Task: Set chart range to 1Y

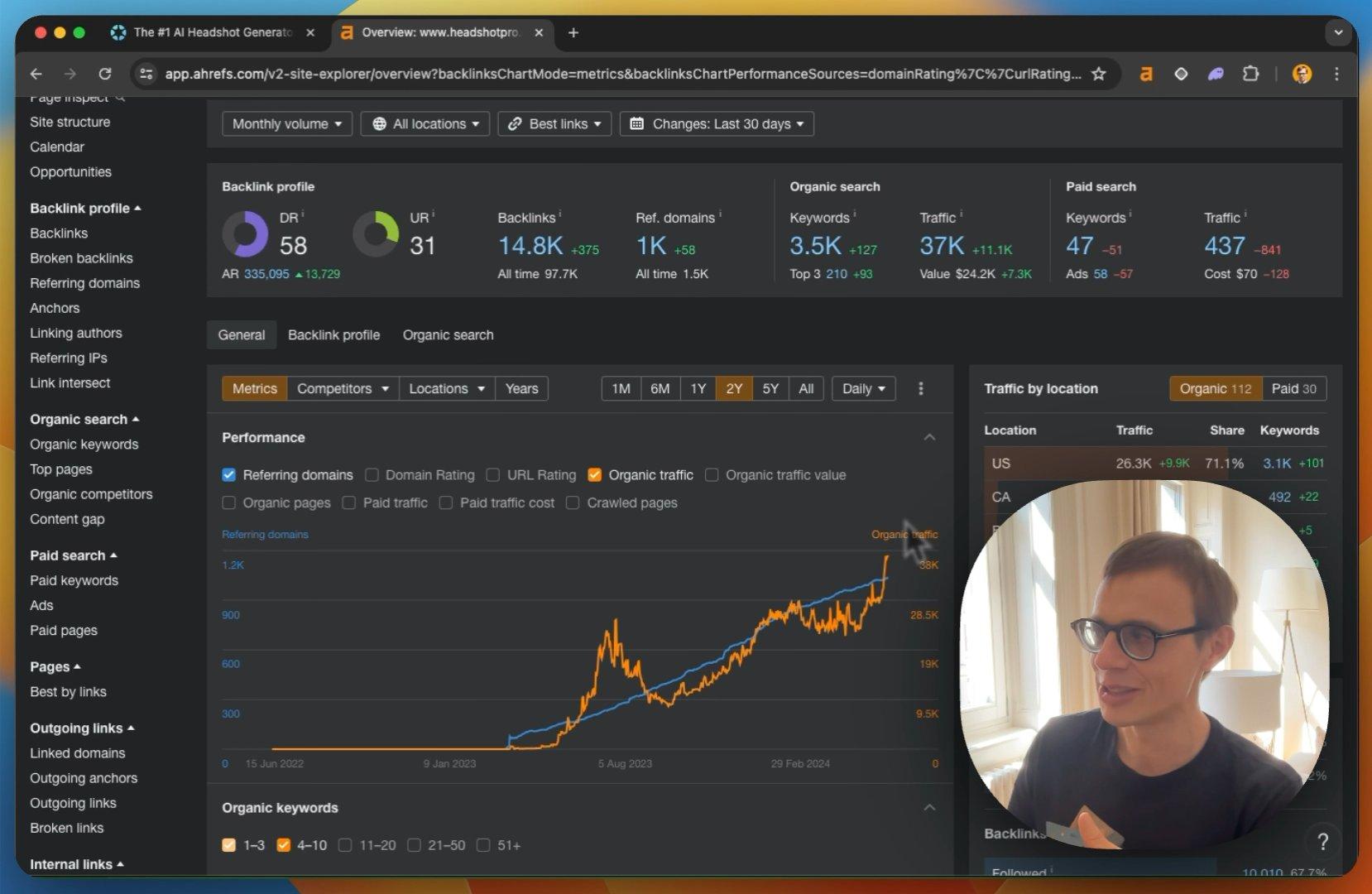Action: [698, 388]
